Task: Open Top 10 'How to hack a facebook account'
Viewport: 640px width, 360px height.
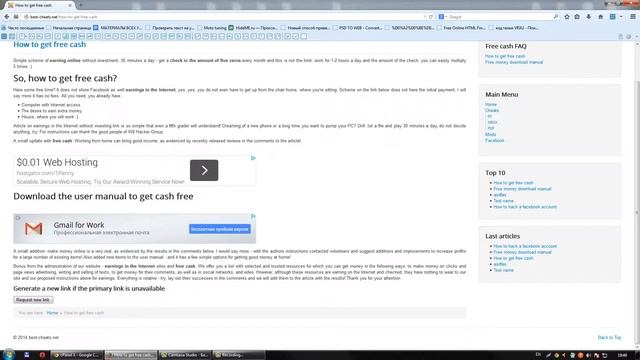Action: click(x=524, y=207)
